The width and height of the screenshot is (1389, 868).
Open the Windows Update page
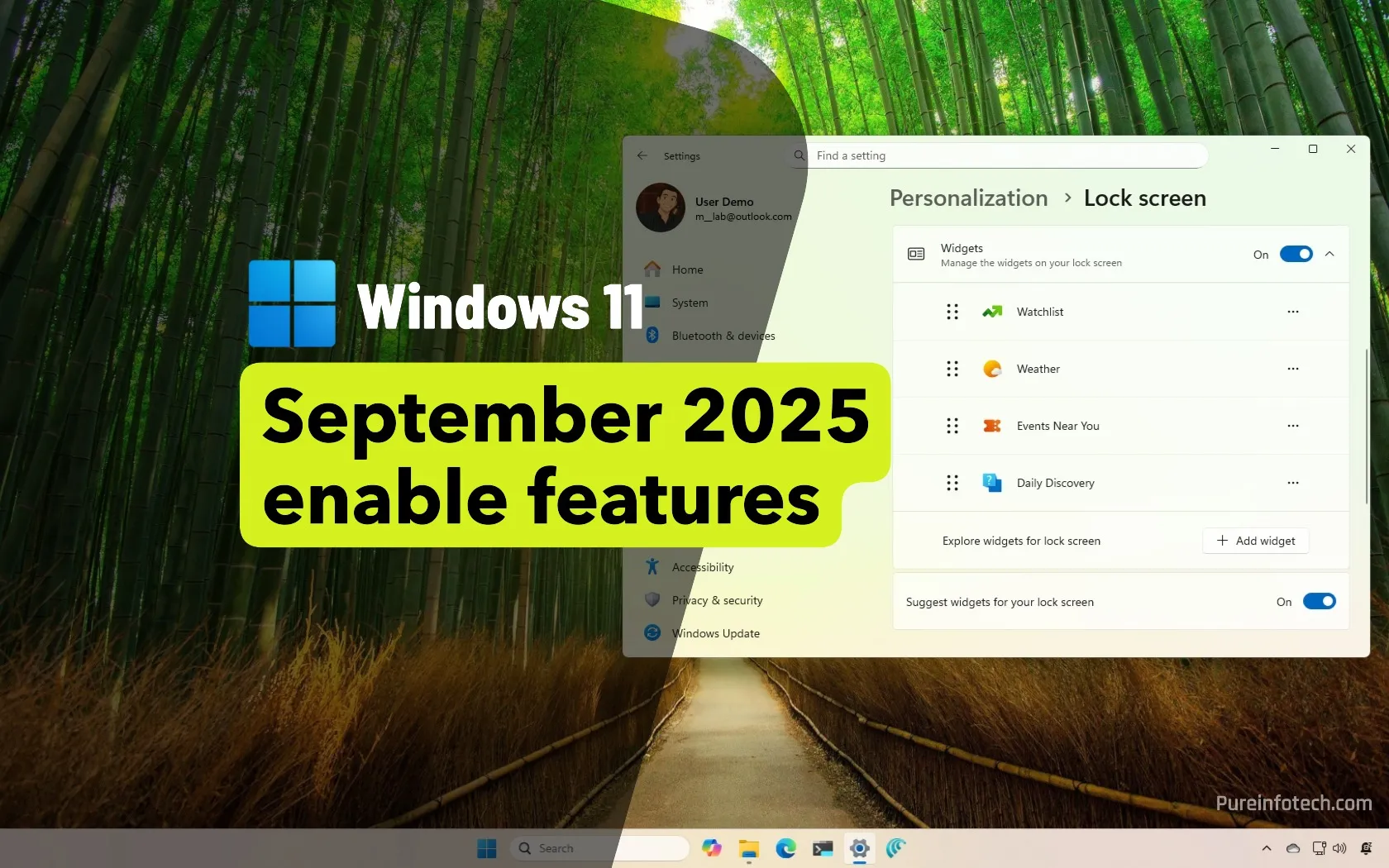click(x=715, y=633)
